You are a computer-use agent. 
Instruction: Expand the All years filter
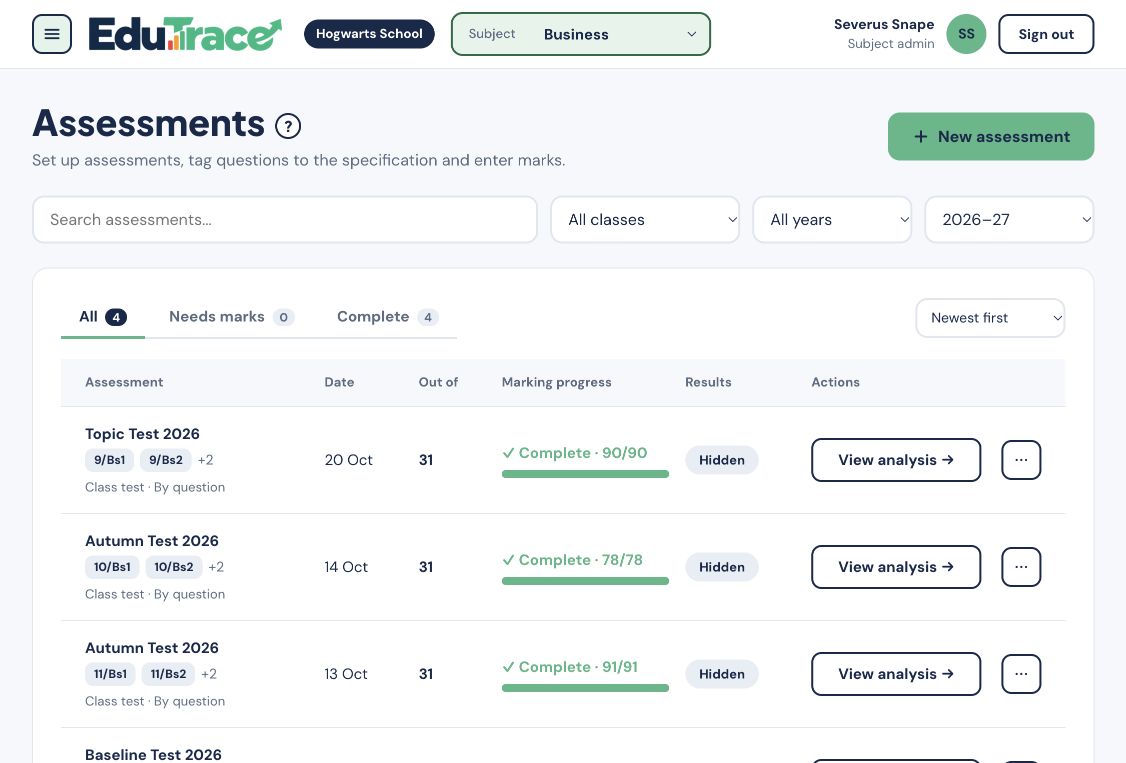pos(832,220)
